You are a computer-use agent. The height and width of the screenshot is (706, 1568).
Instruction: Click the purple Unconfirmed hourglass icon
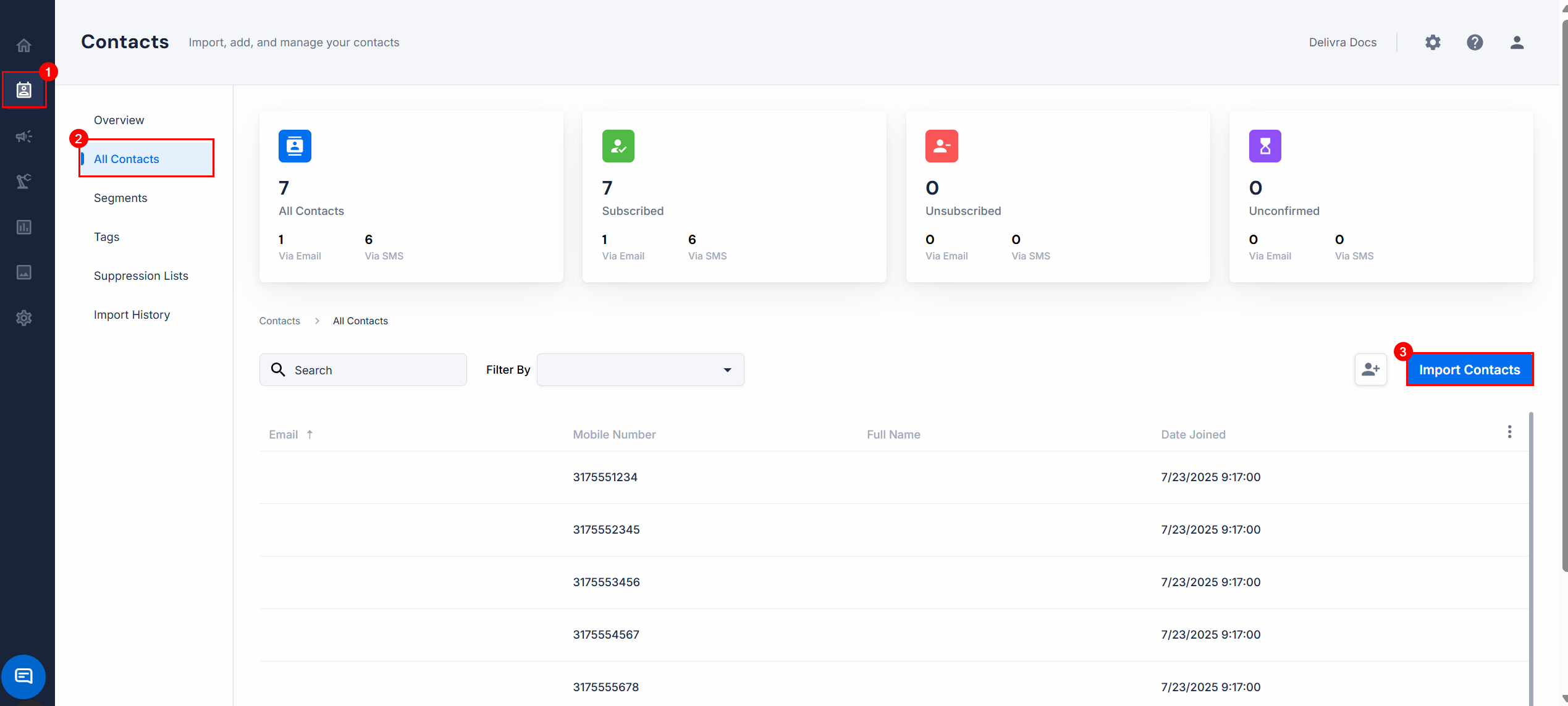pyautogui.click(x=1265, y=146)
